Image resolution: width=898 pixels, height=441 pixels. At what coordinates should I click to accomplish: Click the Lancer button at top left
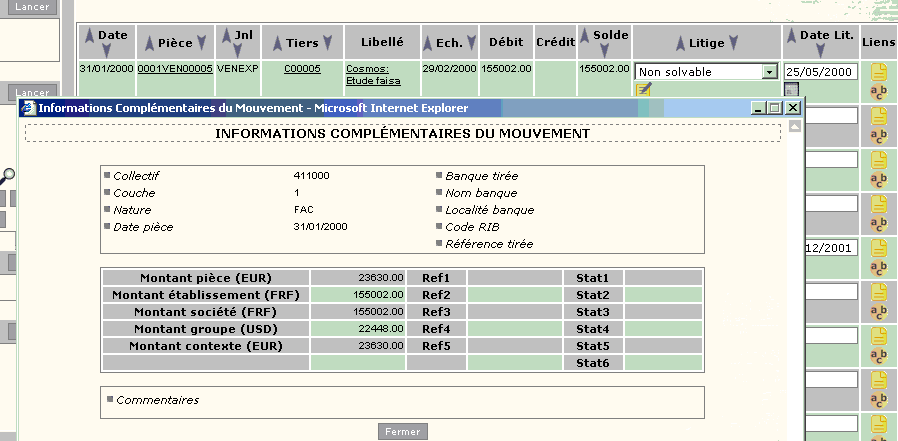pos(32,7)
